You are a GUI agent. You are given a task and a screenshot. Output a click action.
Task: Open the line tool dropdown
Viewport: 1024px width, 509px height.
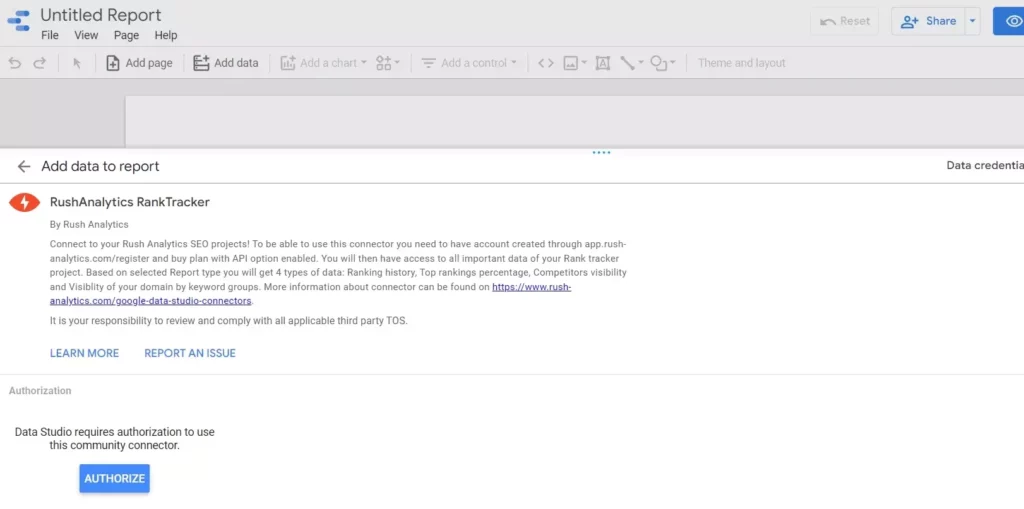click(632, 63)
